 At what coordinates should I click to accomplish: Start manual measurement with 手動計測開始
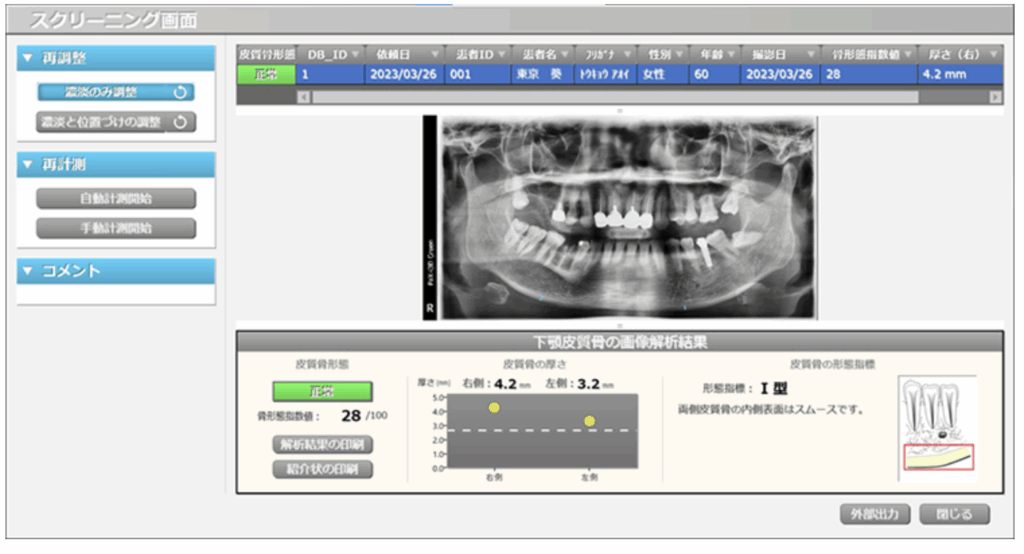point(116,228)
